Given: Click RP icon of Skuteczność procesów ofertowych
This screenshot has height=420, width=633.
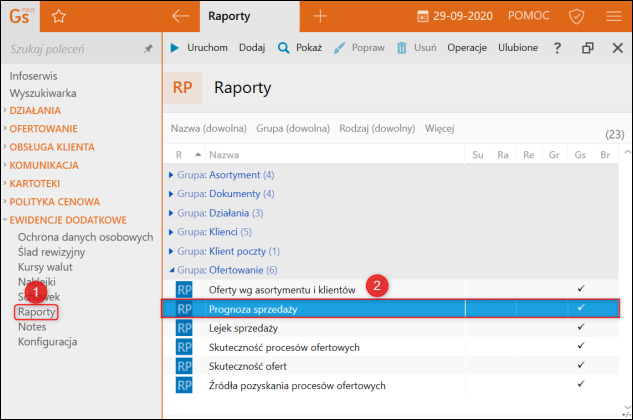Looking at the screenshot, I should pyautogui.click(x=184, y=347).
